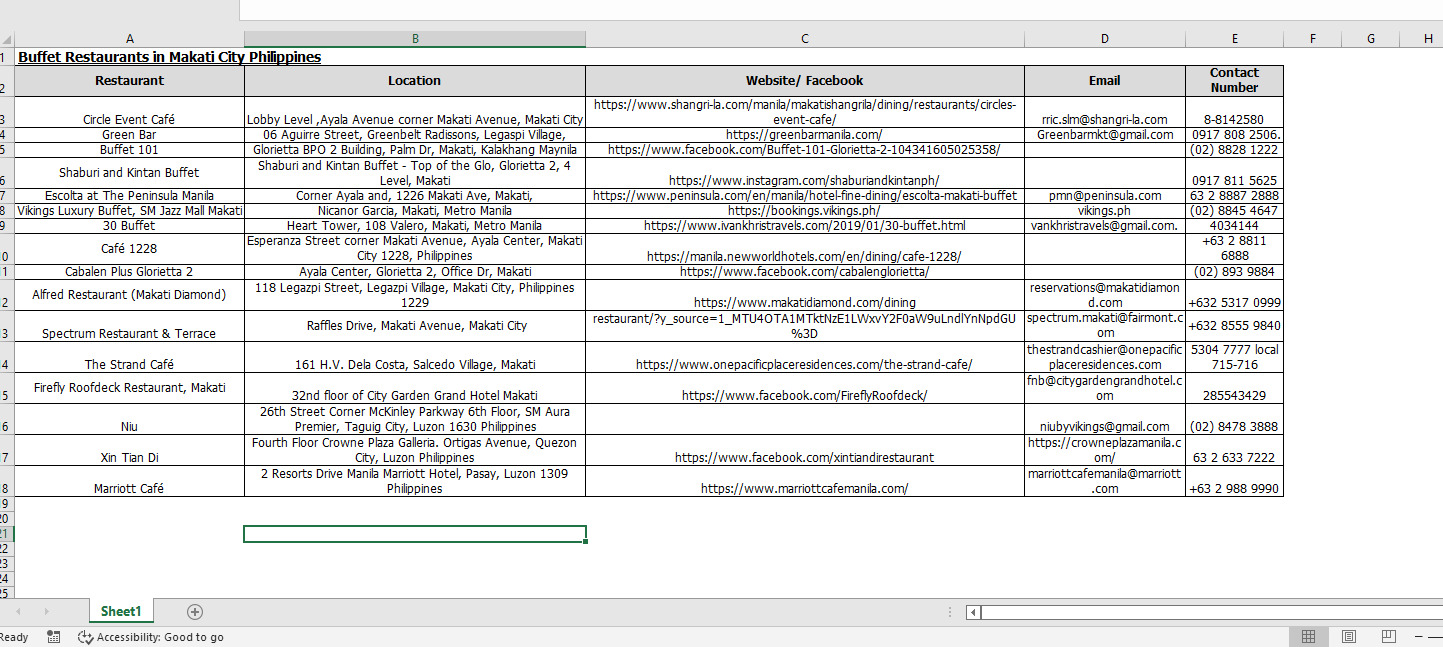The height and width of the screenshot is (647, 1443).
Task: Select the Green Bar cell
Action: [x=130, y=135]
